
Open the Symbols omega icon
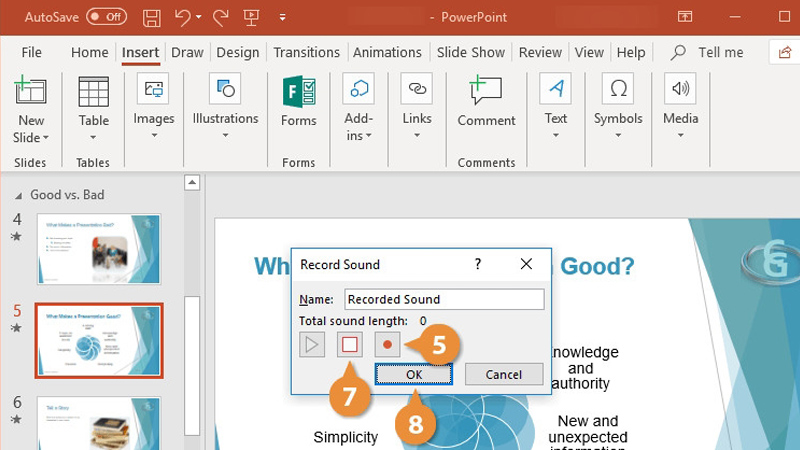(618, 89)
